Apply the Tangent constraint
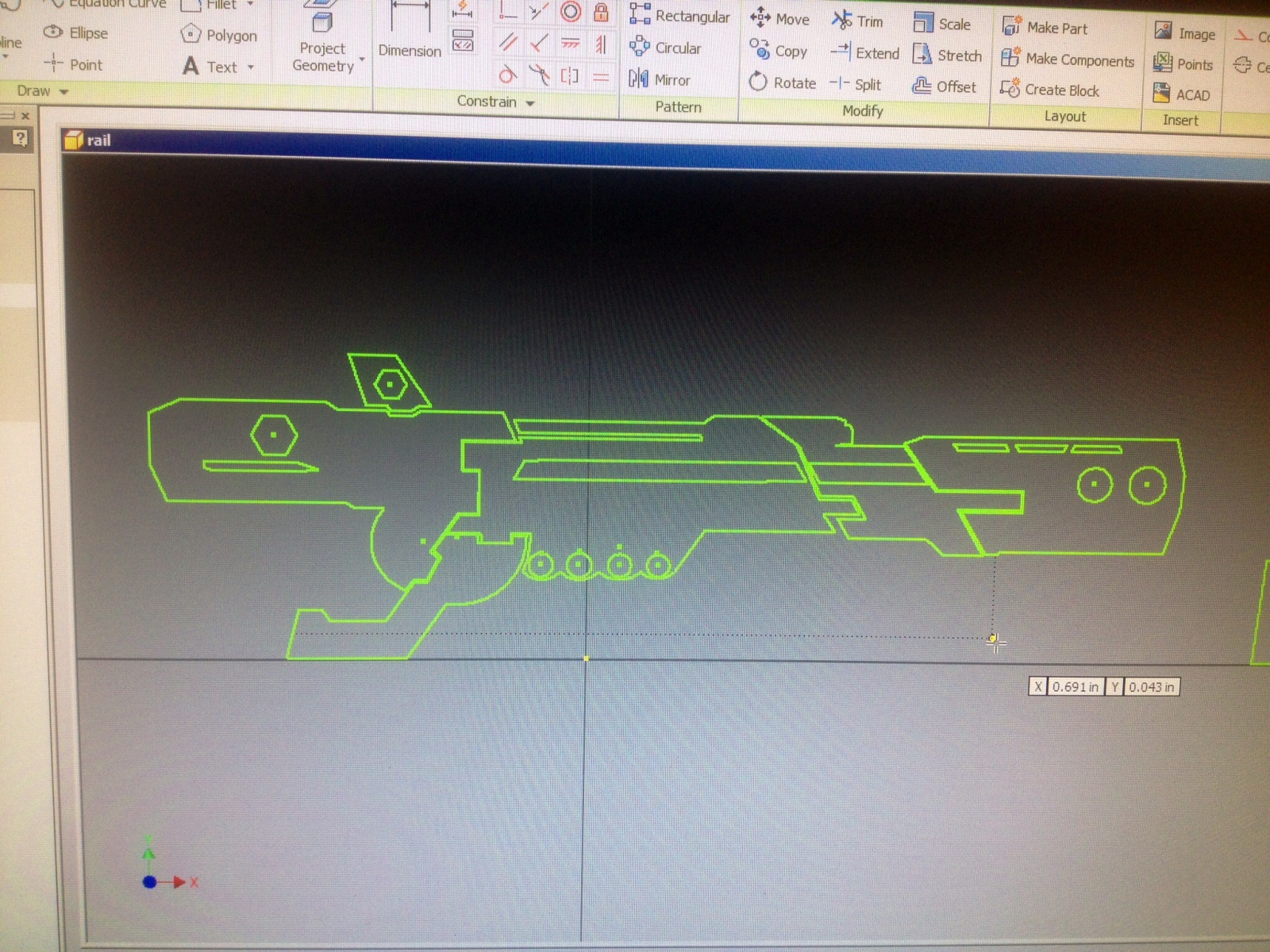This screenshot has width=1270, height=952. (508, 75)
